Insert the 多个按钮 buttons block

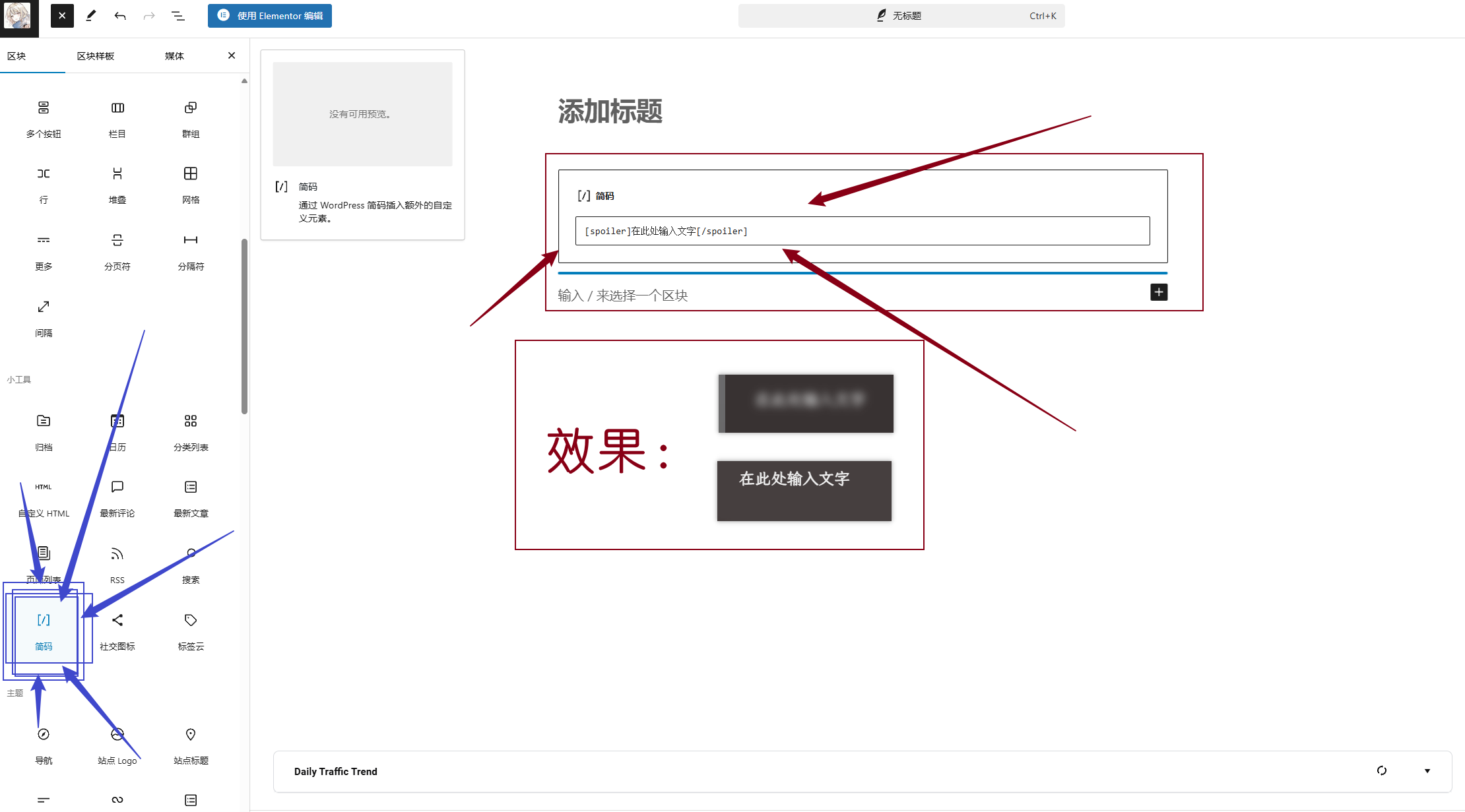pos(44,119)
